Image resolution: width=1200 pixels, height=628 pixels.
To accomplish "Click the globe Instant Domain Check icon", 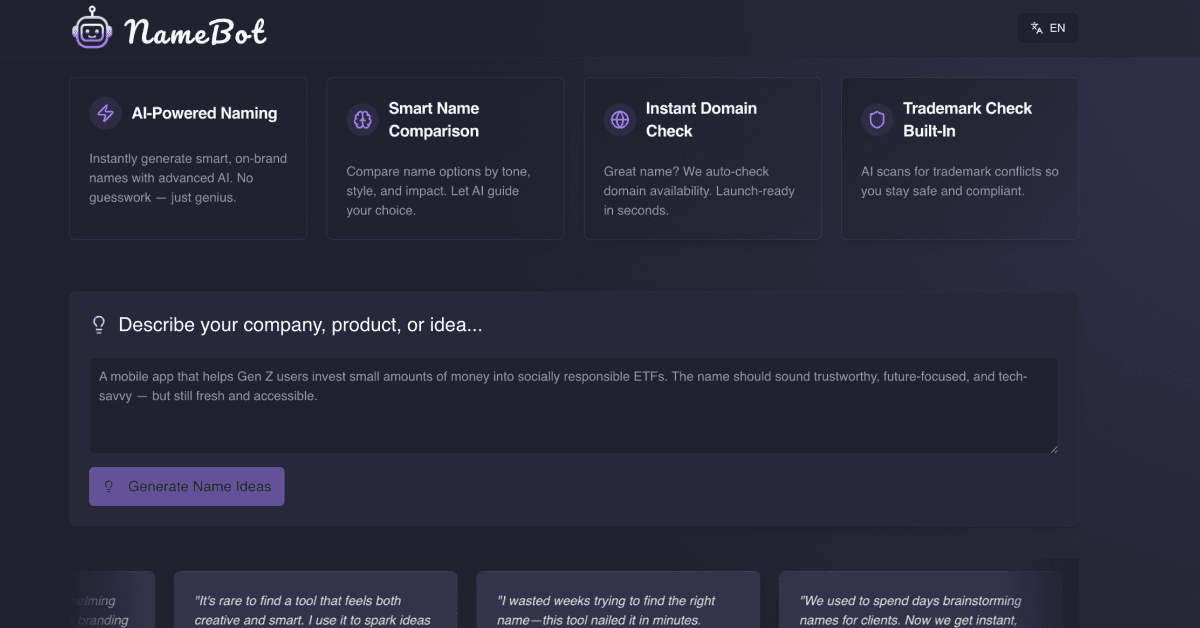I will coord(620,120).
